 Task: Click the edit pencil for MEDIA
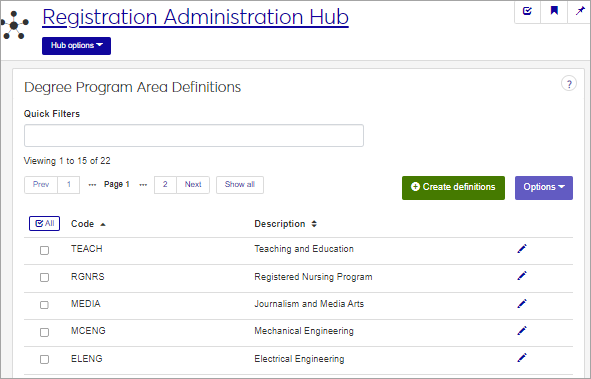pos(522,304)
